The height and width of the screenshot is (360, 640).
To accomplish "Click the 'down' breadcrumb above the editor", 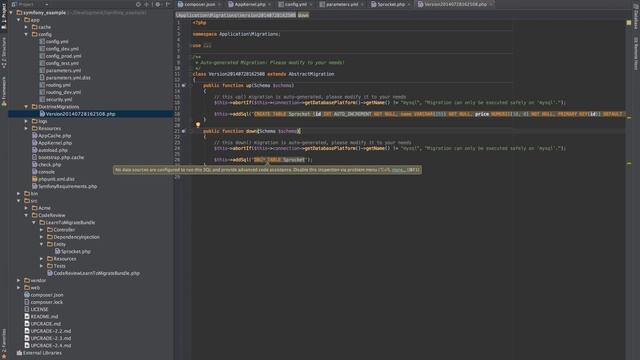I will pos(303,15).
